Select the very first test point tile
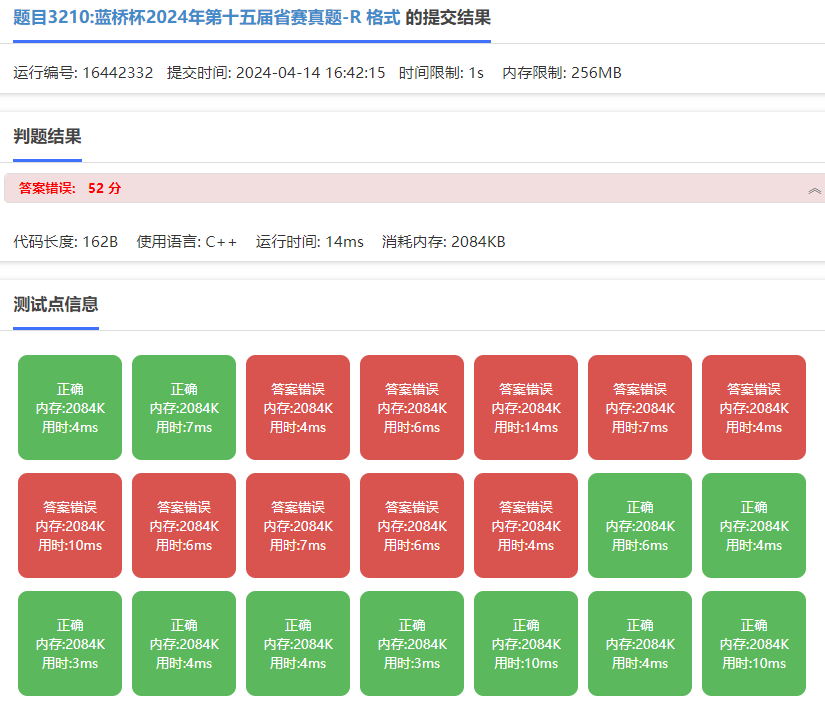The image size is (825, 714). [x=70, y=407]
